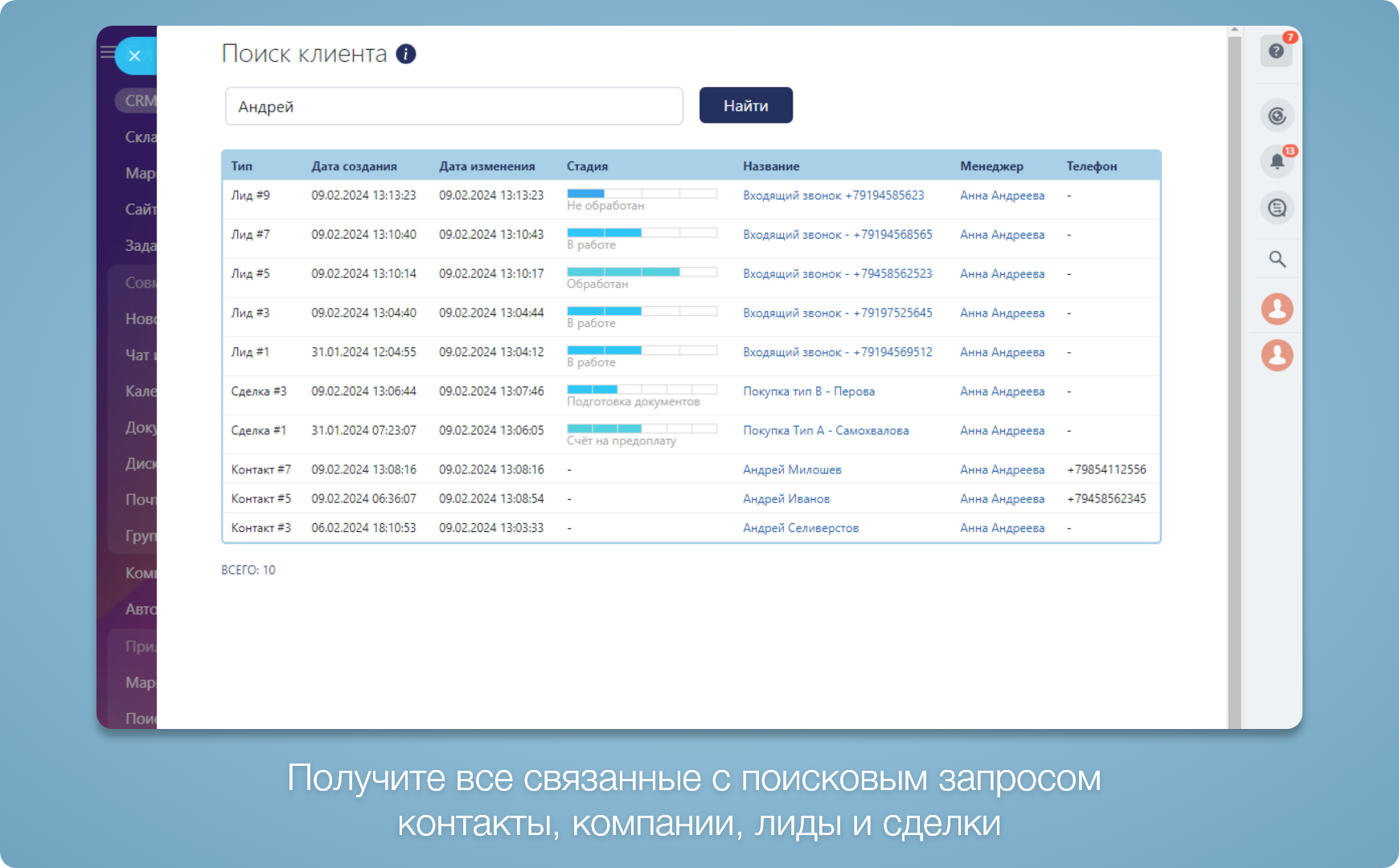Click the hamburger menu icon at top left
Image resolution: width=1399 pixels, height=868 pixels.
tap(107, 53)
